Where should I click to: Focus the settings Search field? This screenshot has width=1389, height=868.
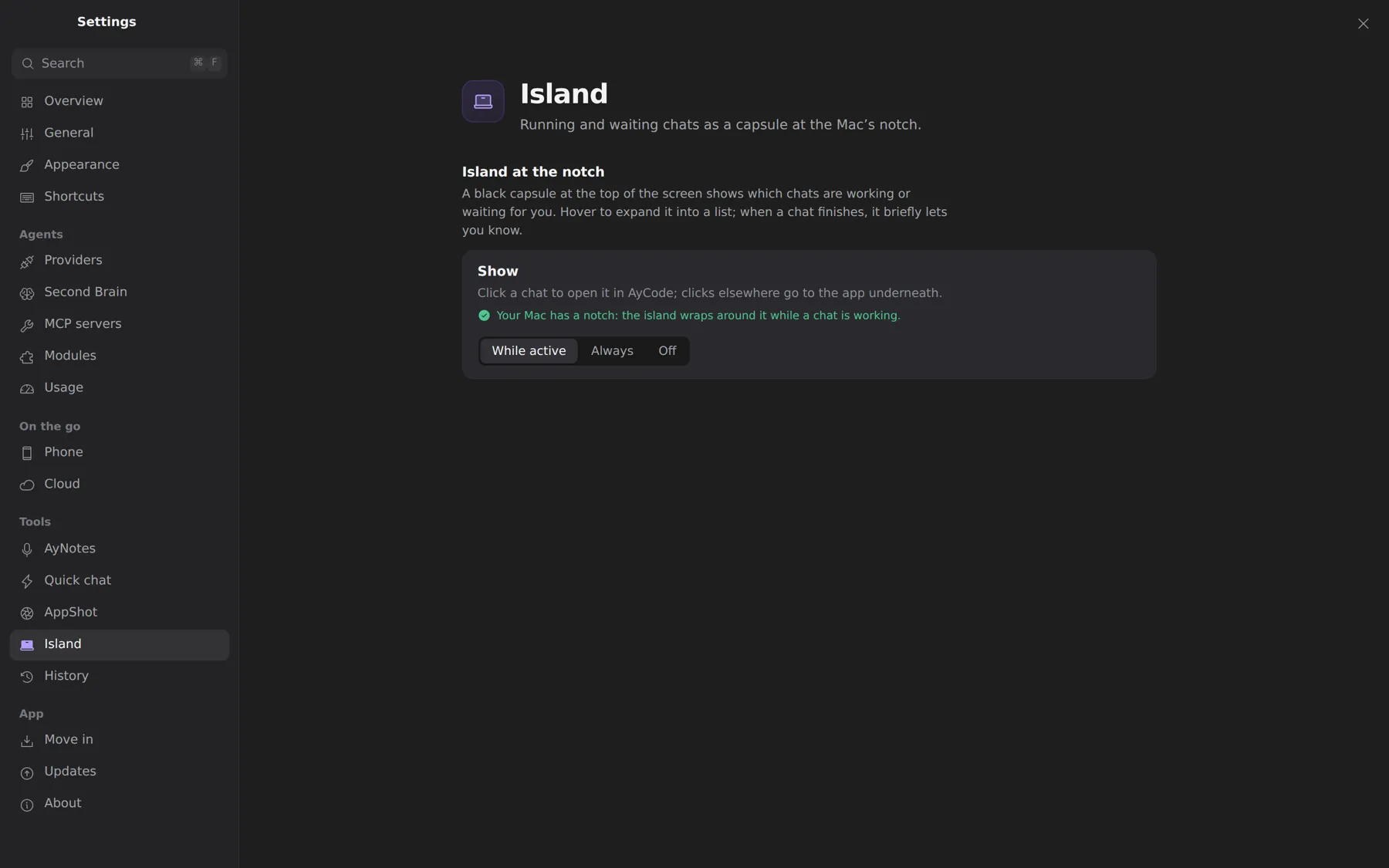pyautogui.click(x=120, y=63)
